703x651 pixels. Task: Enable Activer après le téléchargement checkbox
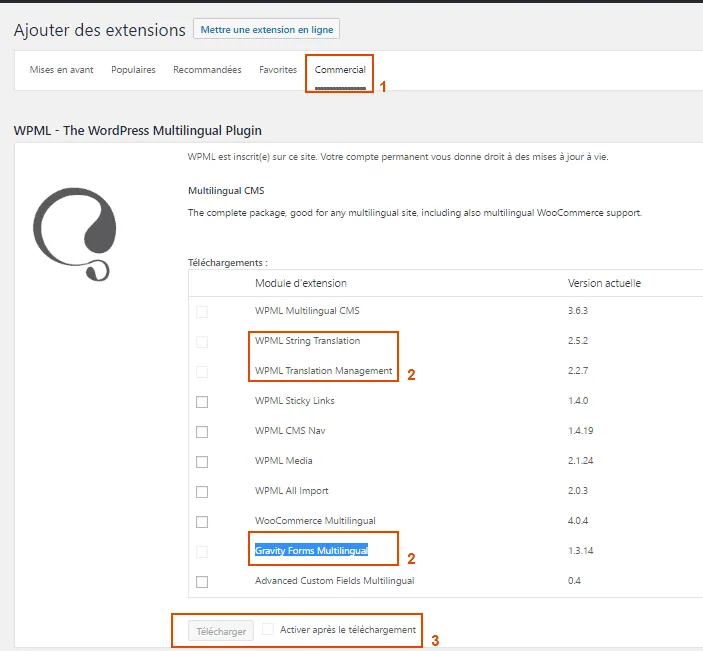268,629
